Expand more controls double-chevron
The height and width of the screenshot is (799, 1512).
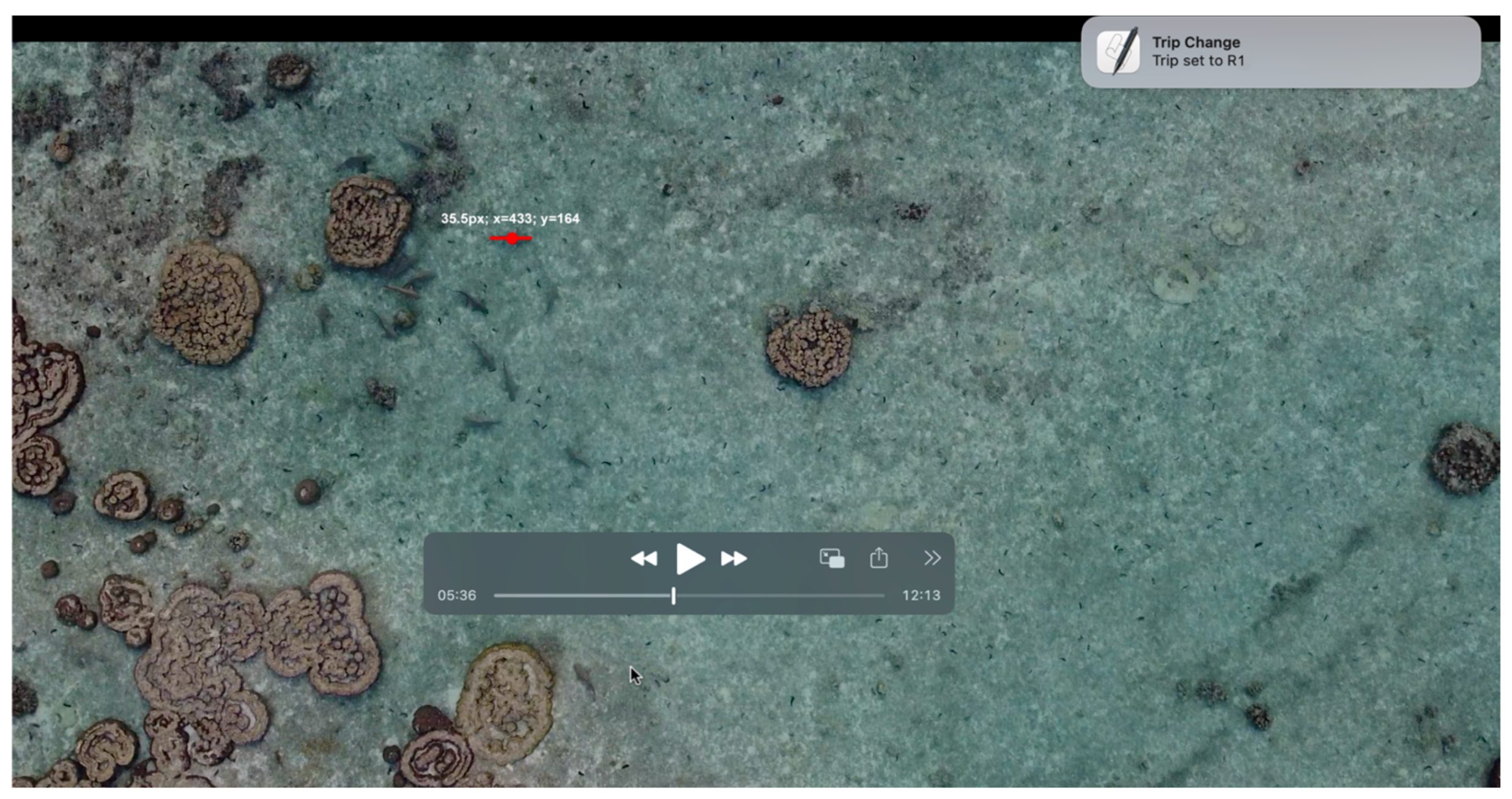click(932, 557)
